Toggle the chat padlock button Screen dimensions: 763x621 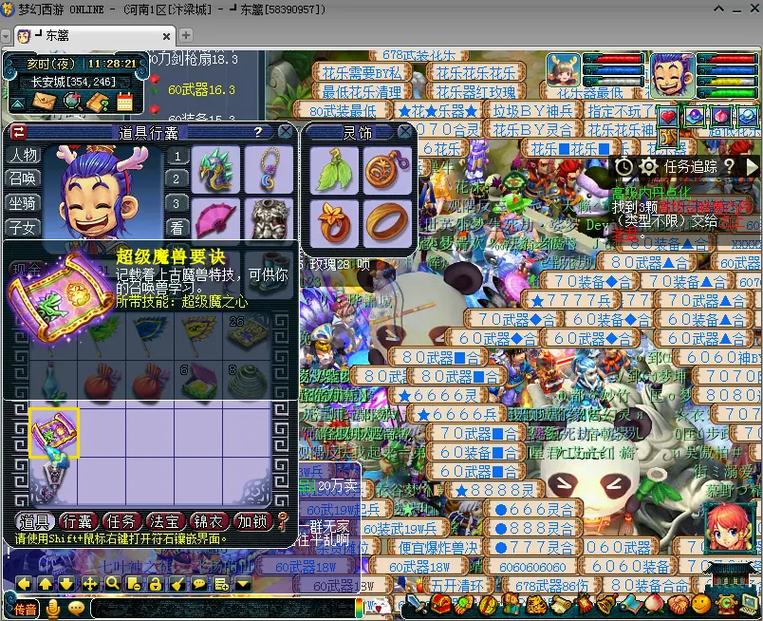(155, 584)
